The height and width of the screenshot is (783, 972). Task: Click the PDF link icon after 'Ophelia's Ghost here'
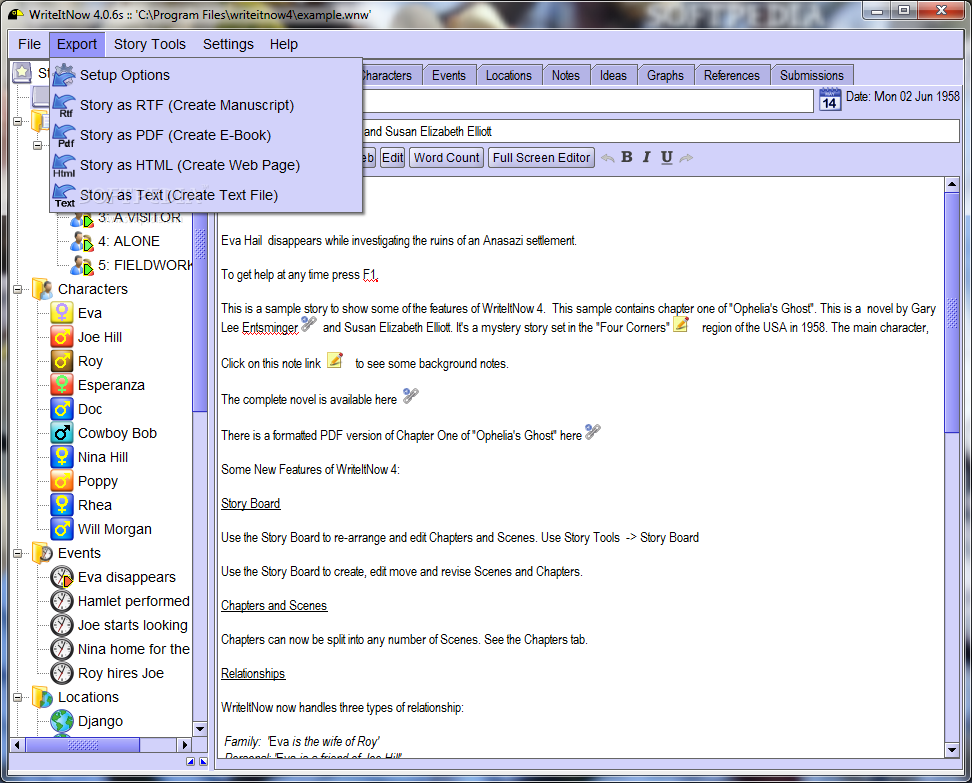(593, 431)
